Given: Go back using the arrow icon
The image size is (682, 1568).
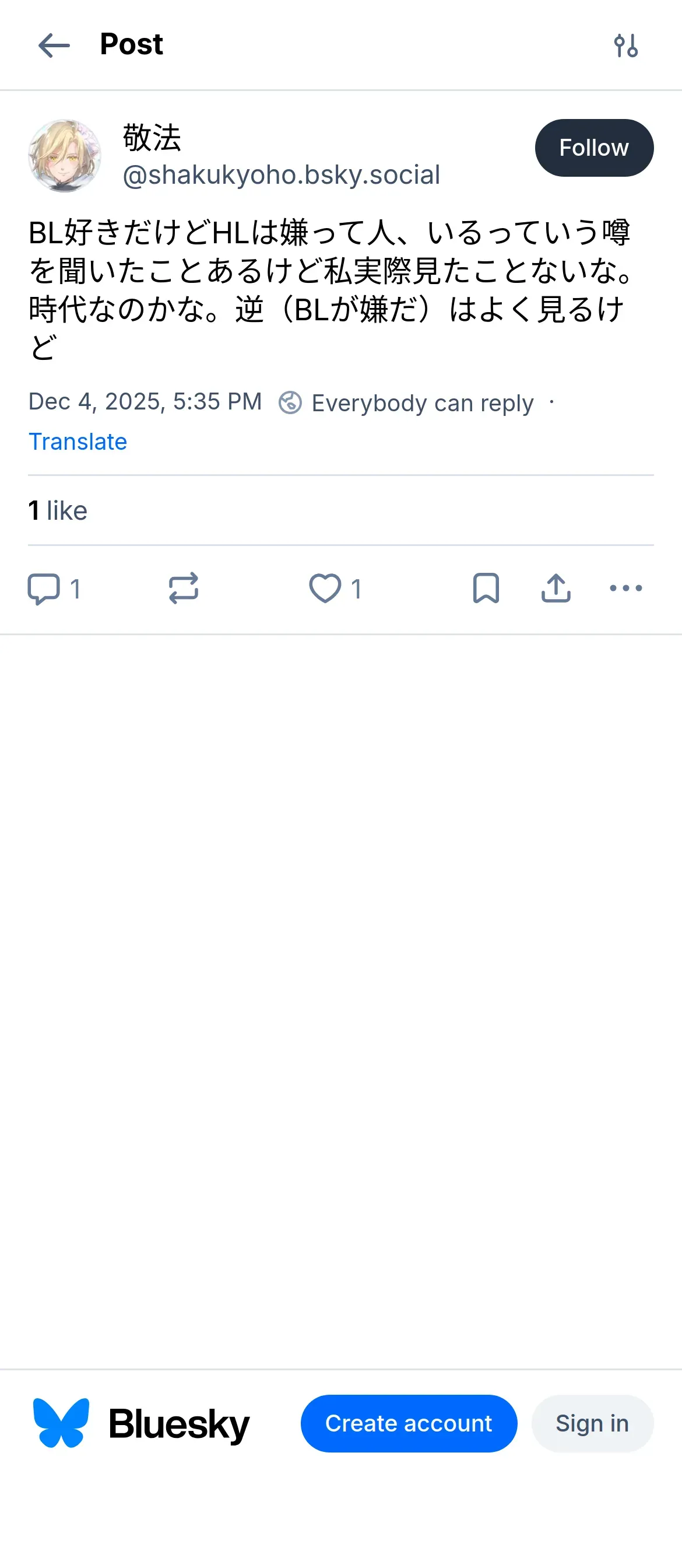Looking at the screenshot, I should coord(54,45).
